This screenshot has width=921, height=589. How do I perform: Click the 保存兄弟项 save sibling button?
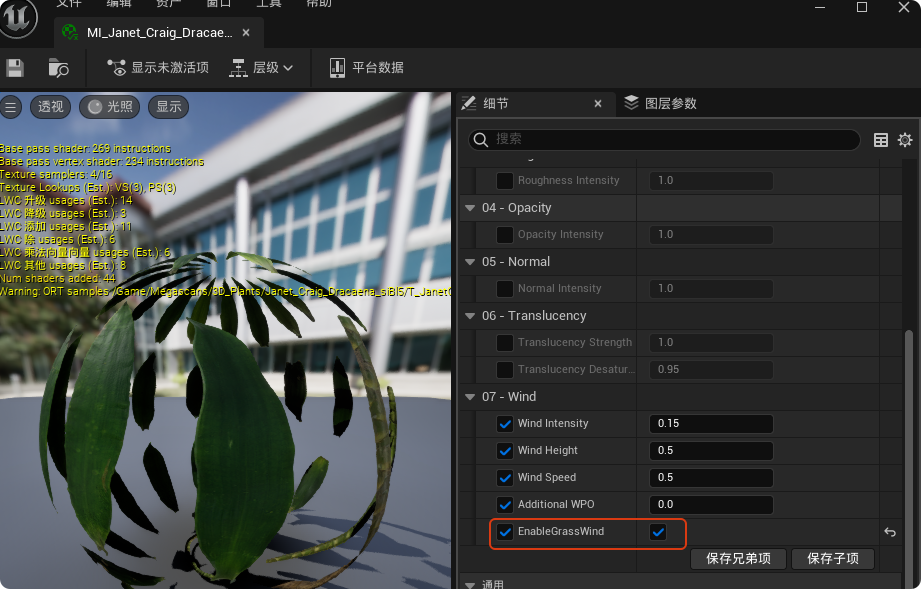pyautogui.click(x=738, y=558)
